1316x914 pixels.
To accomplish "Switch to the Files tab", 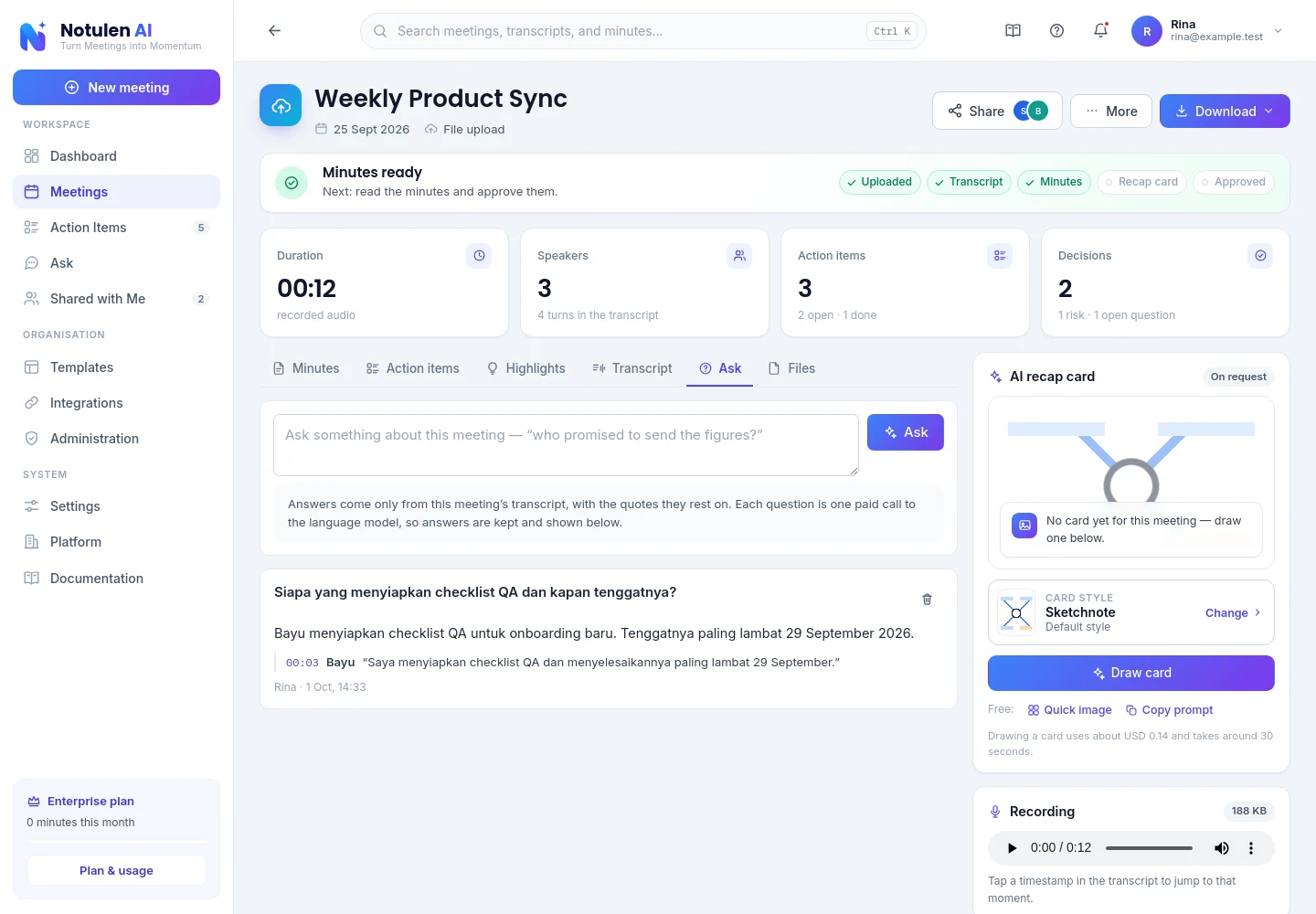I will (x=791, y=368).
